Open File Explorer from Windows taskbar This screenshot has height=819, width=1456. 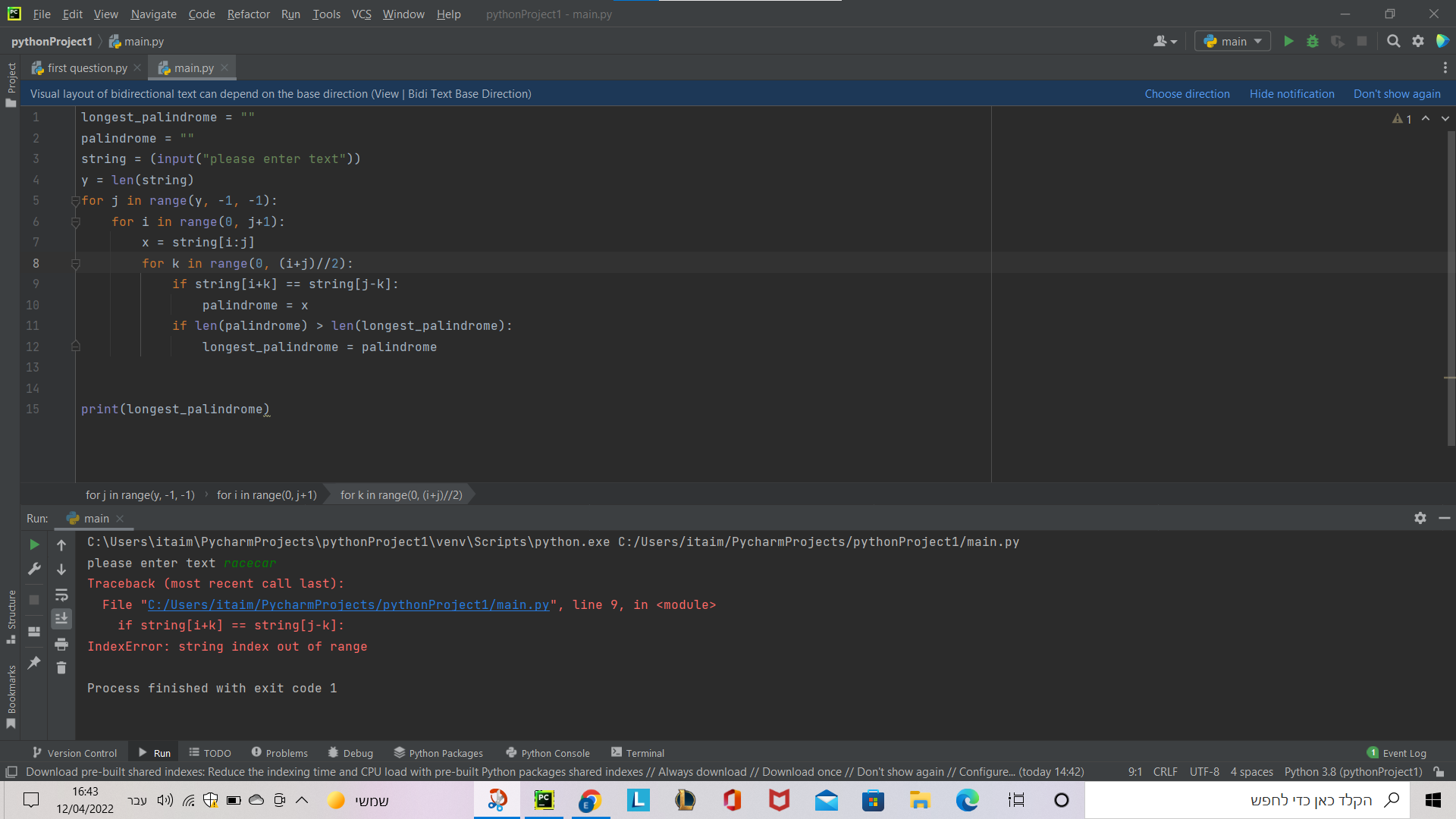click(920, 800)
